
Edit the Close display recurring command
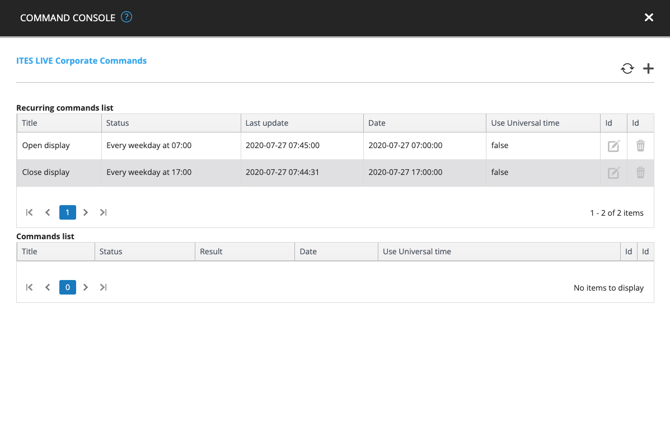point(613,173)
